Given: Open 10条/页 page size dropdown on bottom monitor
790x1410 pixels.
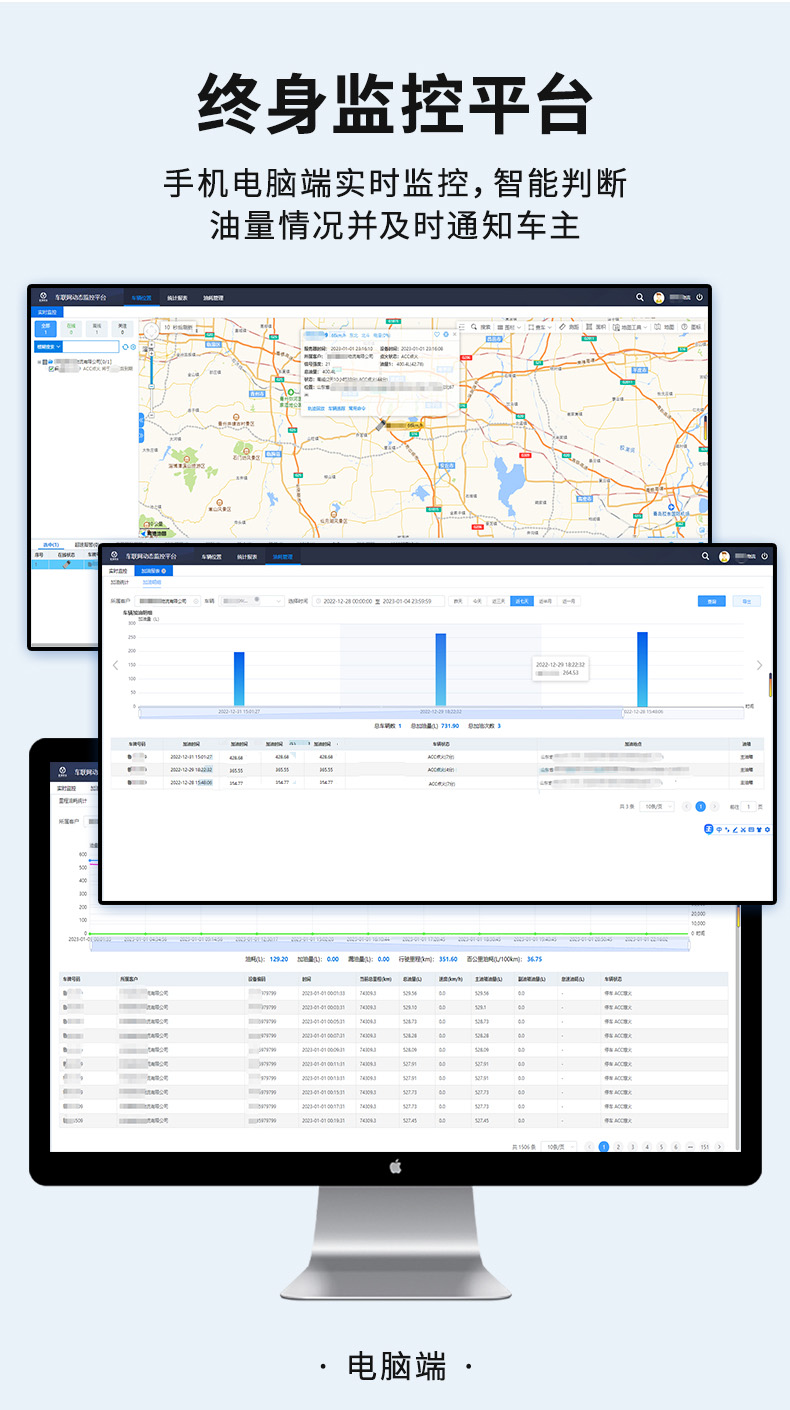Looking at the screenshot, I should point(558,1147).
